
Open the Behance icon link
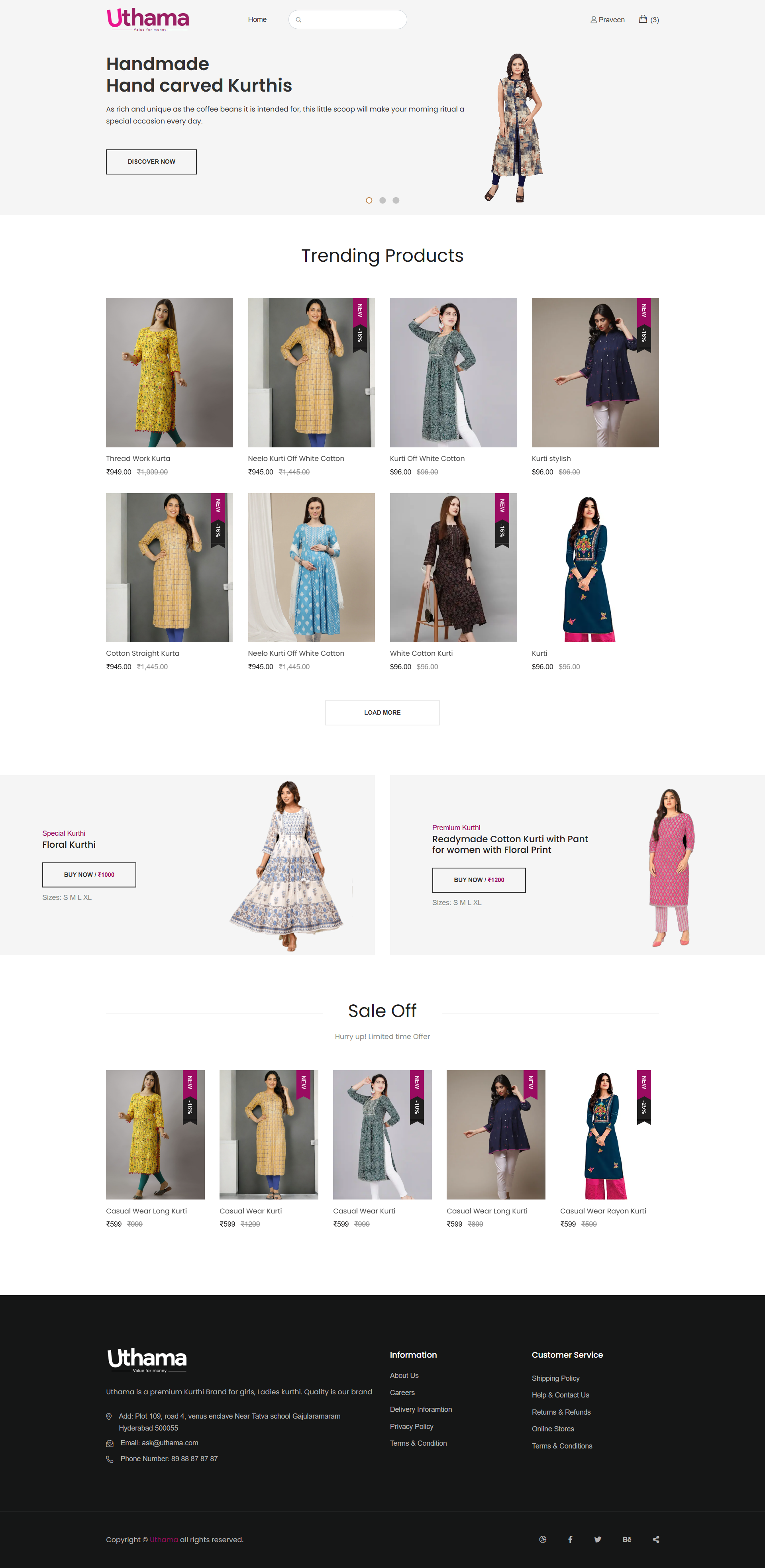pyautogui.click(x=627, y=1539)
